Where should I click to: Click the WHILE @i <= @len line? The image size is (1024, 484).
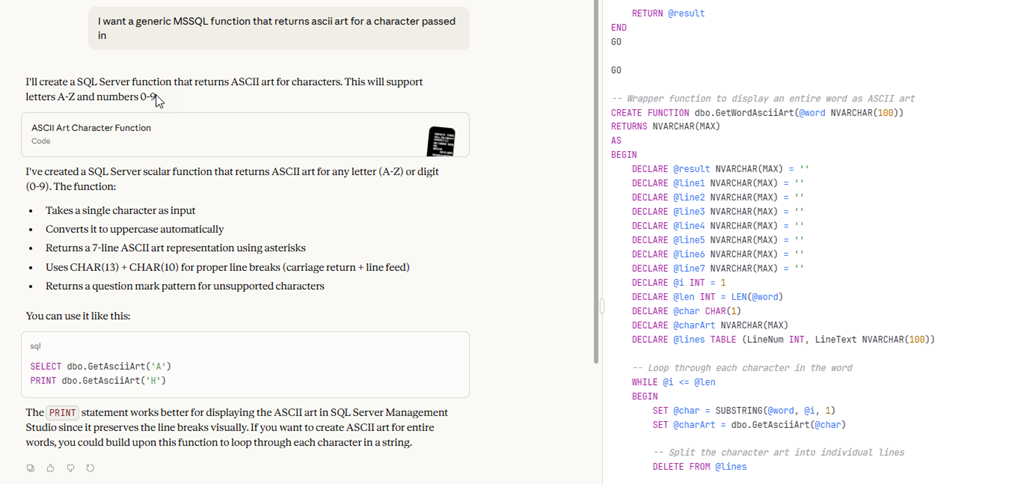[x=675, y=382]
